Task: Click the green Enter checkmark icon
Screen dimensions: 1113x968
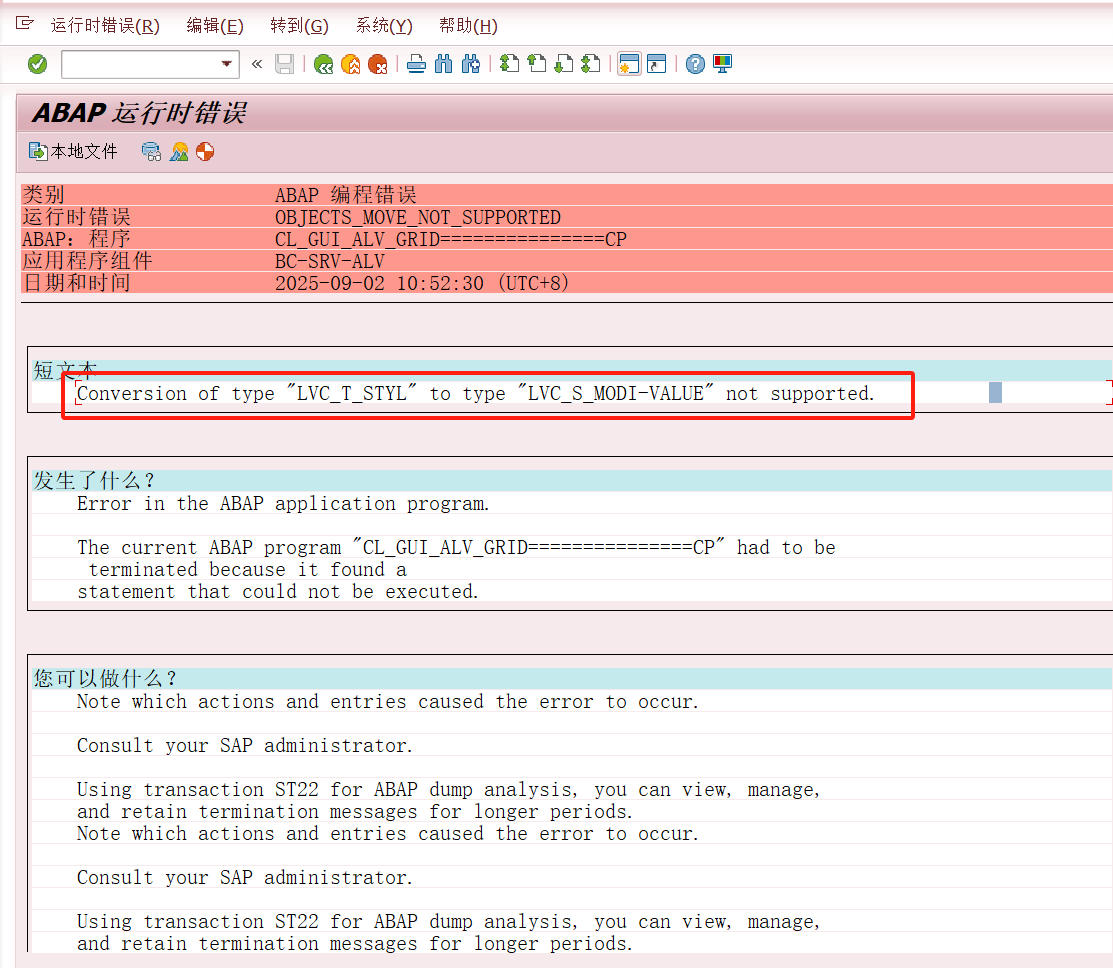Action: coord(38,65)
